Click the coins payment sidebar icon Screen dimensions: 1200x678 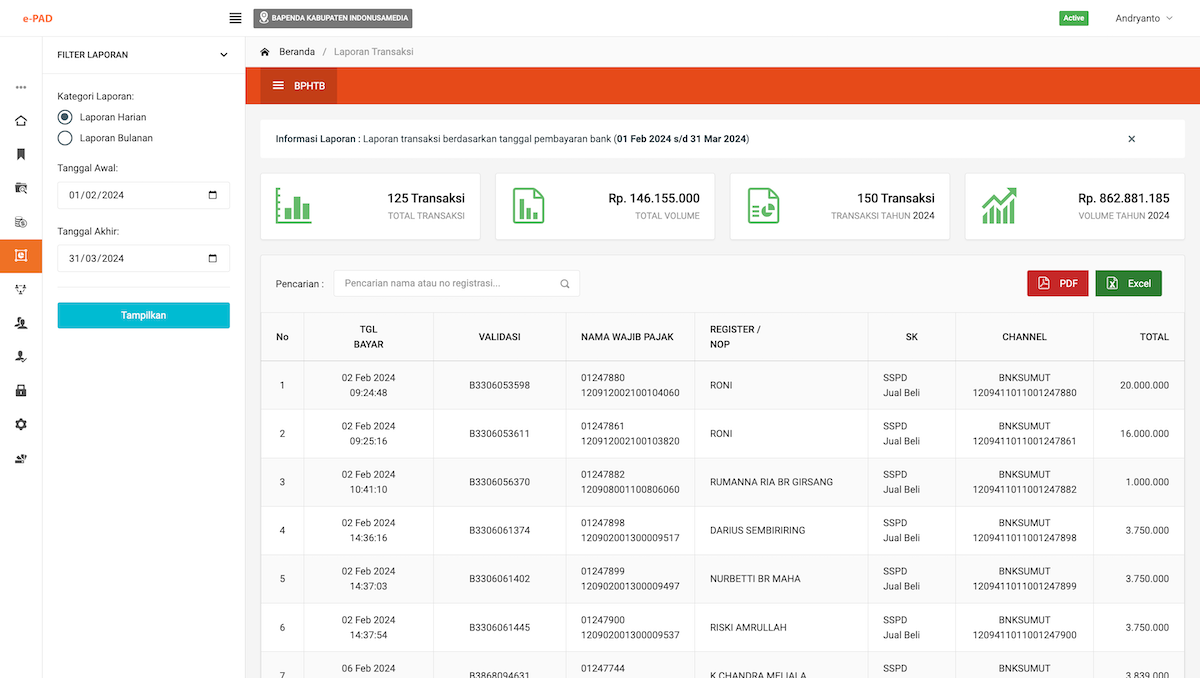pyautogui.click(x=21, y=222)
